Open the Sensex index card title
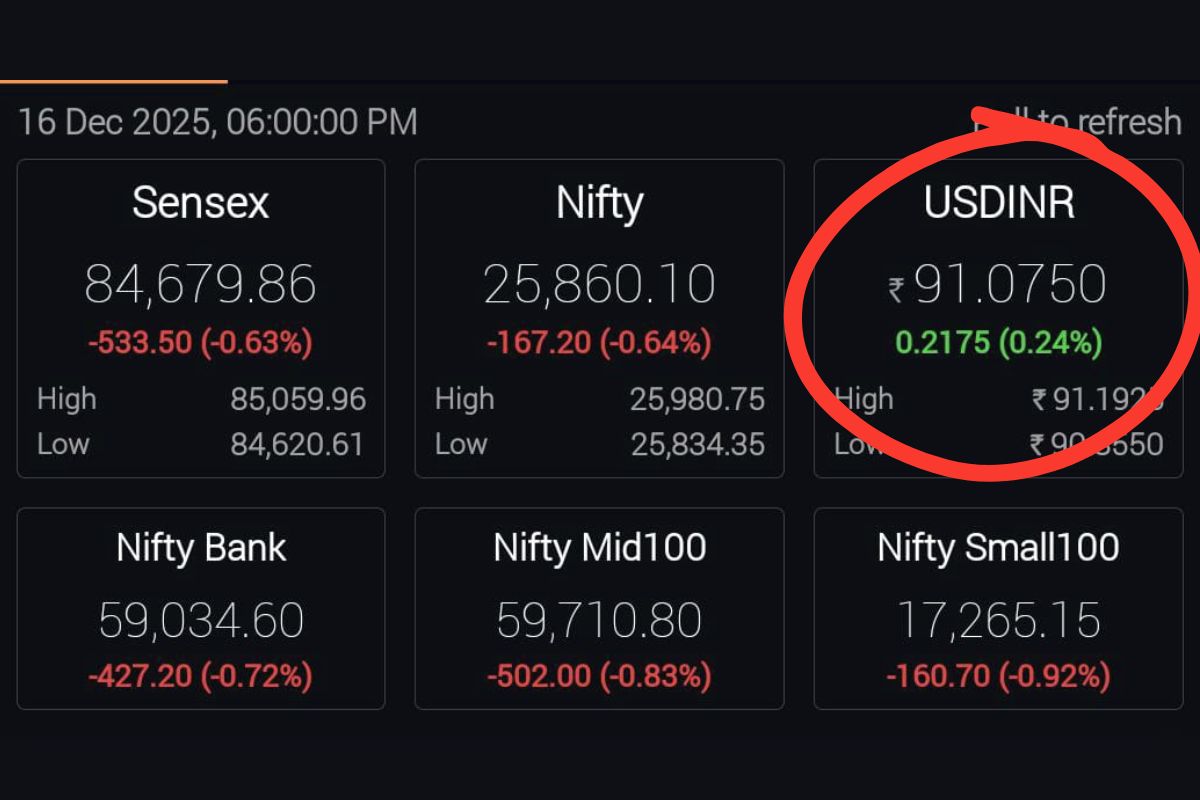The width and height of the screenshot is (1200, 800). click(x=200, y=203)
